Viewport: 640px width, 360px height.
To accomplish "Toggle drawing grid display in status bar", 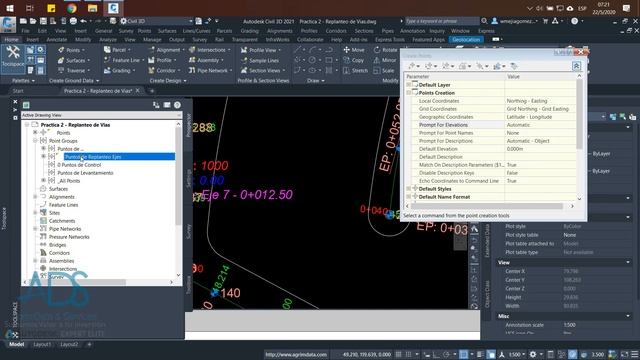I will (398, 354).
